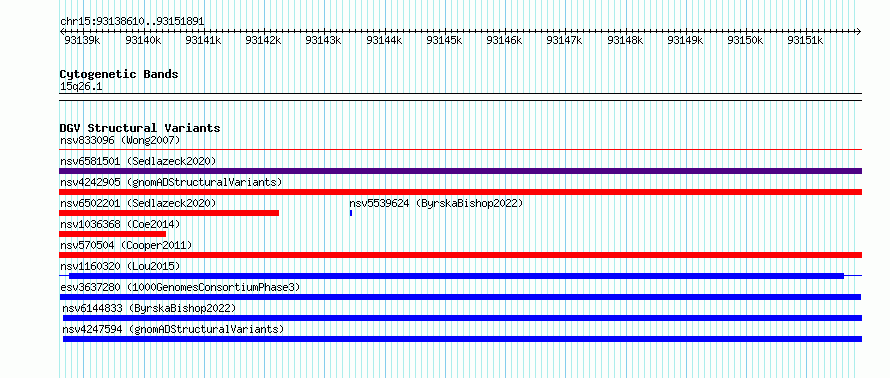Open nsv4242905 (gnomADStructuralVariants) label
This screenshot has height=378, width=890.
coord(171,182)
